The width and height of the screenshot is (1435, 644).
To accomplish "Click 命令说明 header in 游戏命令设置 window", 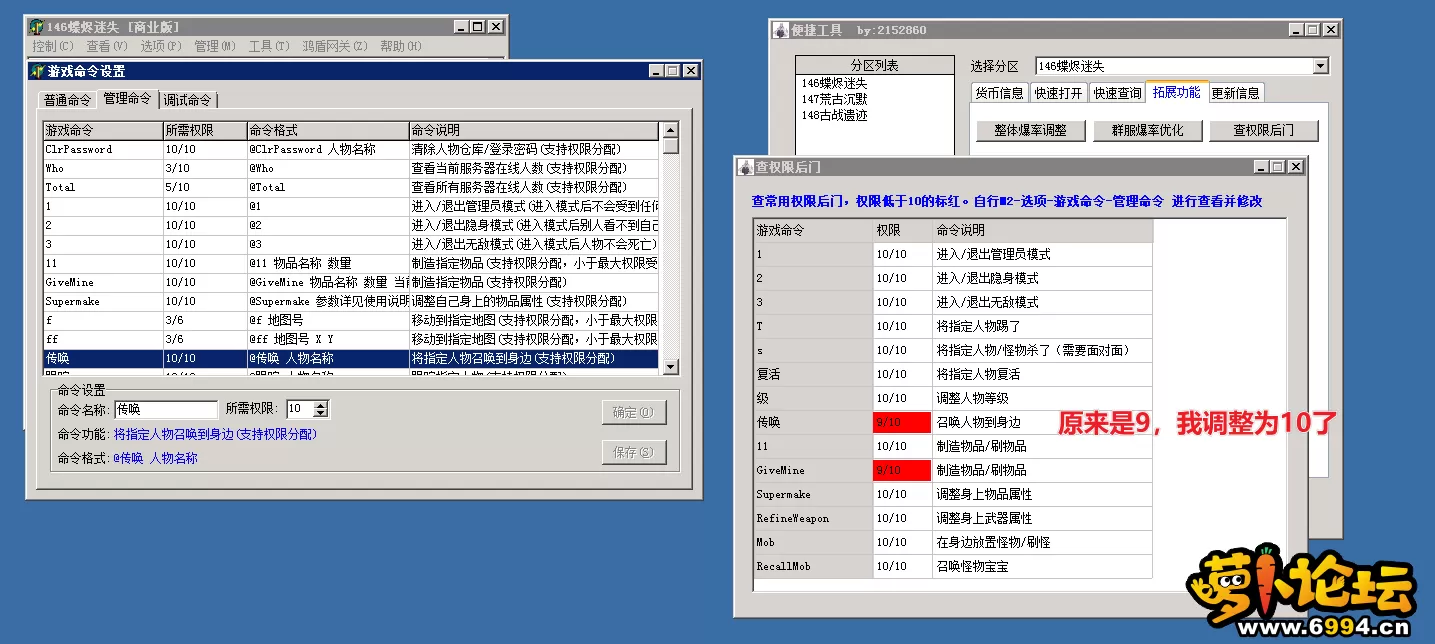I will tap(533, 130).
